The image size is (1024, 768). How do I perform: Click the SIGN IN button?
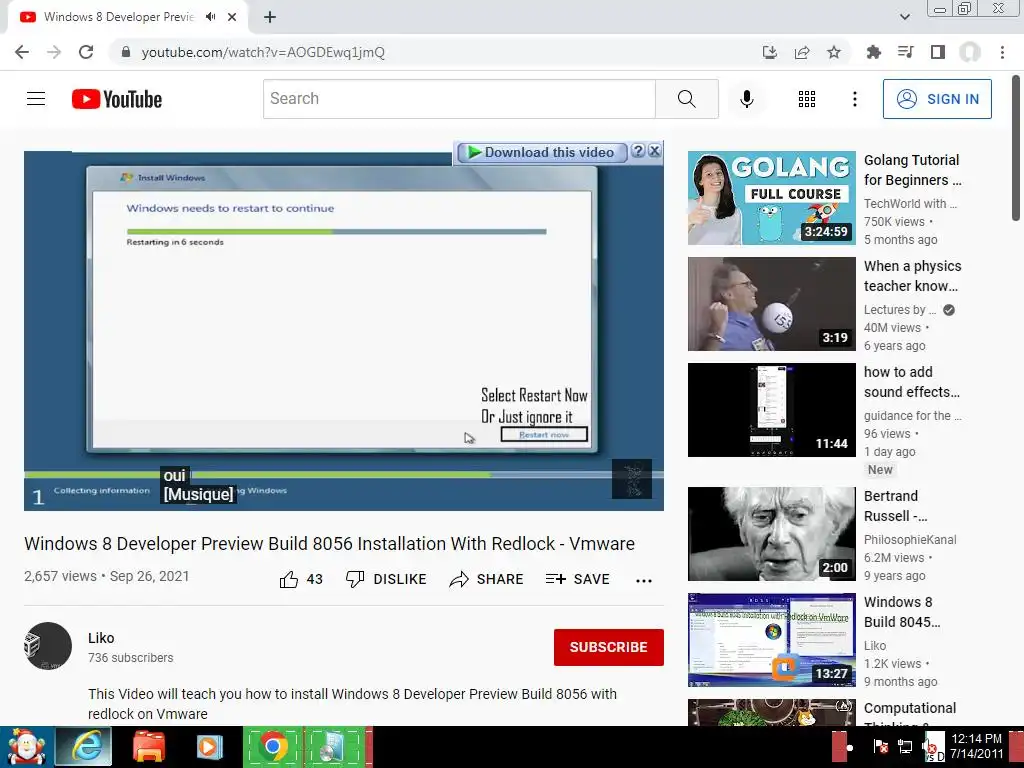[936, 99]
